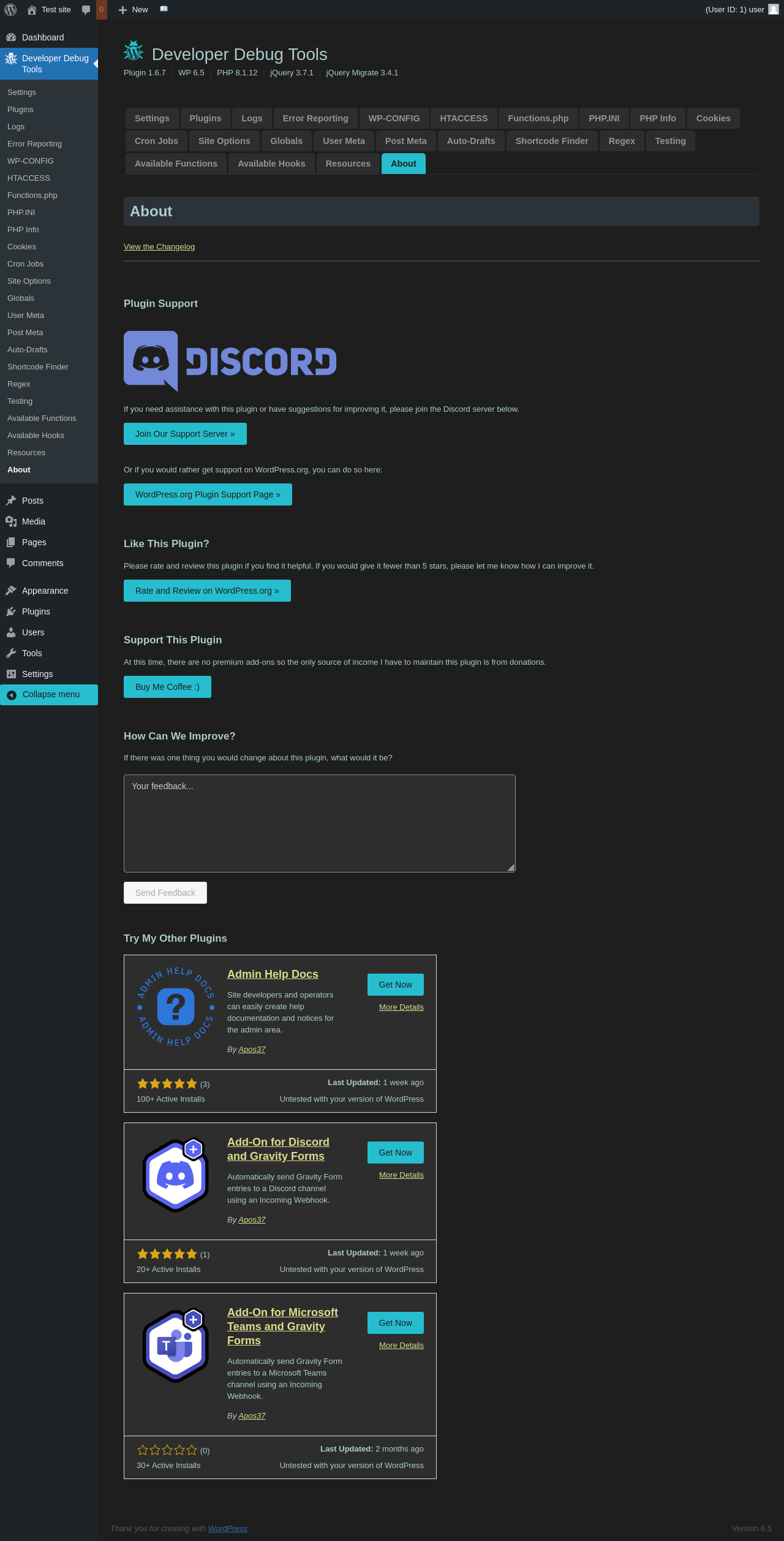Screen dimensions: 784x1541
Task: Click the bug logo beside the page title
Action: [134, 51]
